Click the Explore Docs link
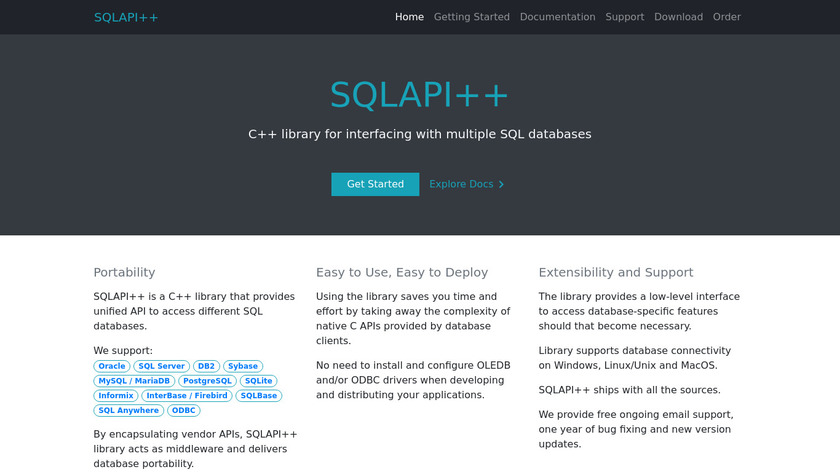 (461, 184)
